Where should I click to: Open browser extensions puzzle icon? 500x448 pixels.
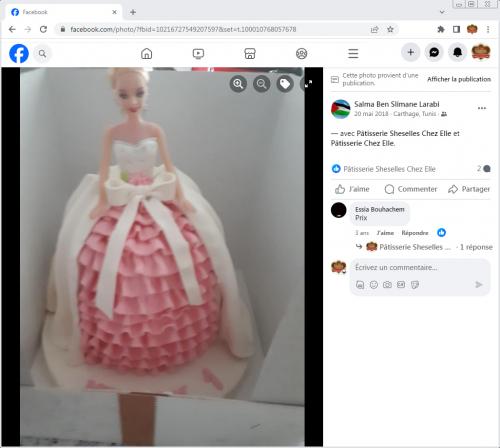point(441,30)
